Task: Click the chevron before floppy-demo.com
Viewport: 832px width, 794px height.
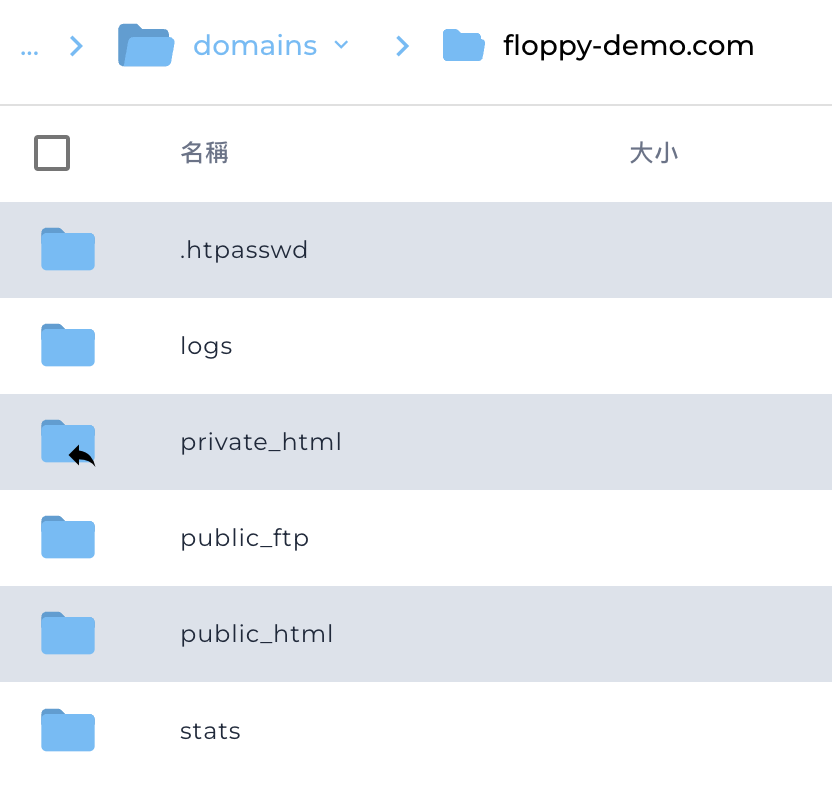Action: coord(402,46)
